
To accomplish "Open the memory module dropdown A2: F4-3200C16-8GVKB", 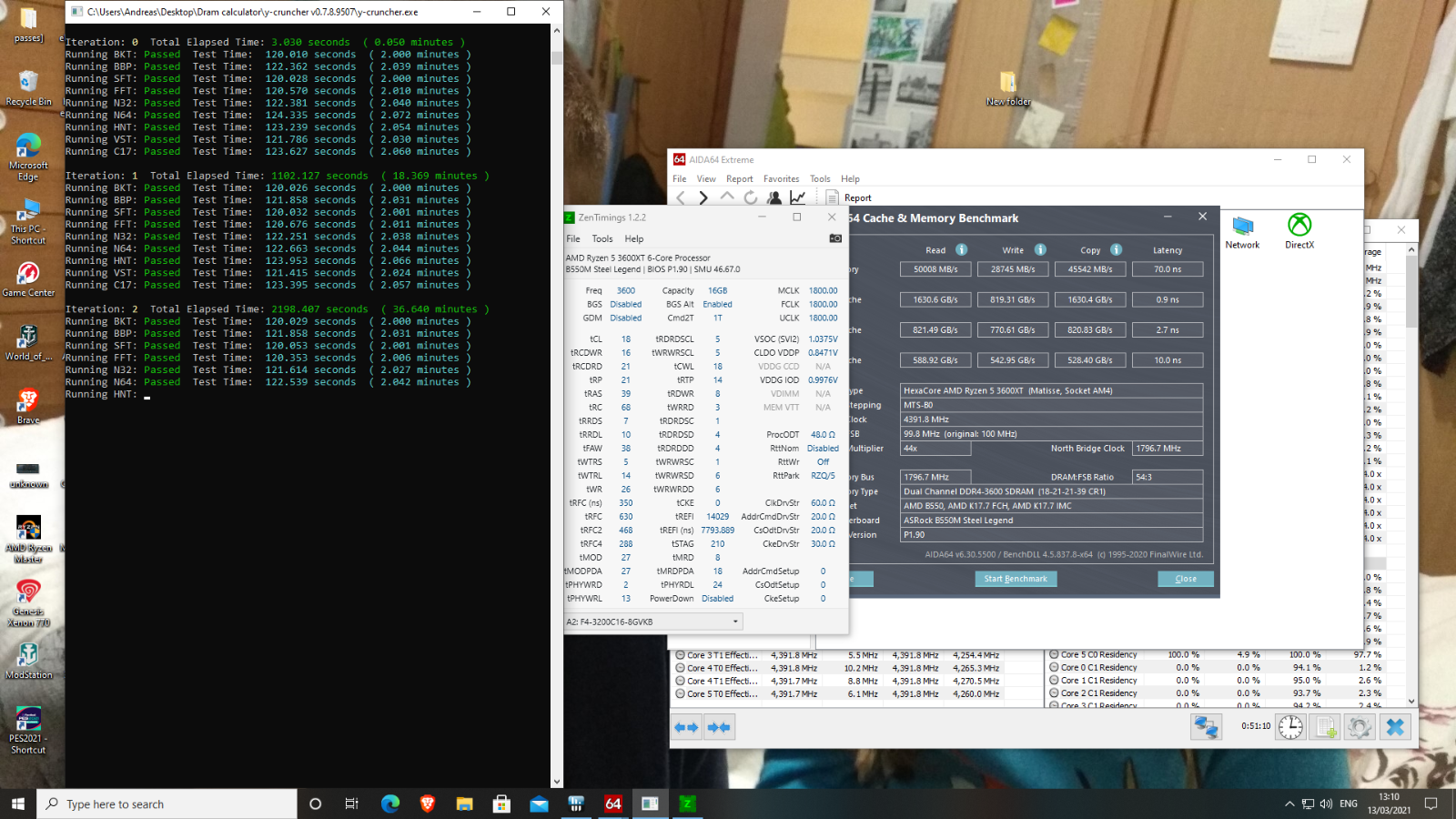I will 653,622.
